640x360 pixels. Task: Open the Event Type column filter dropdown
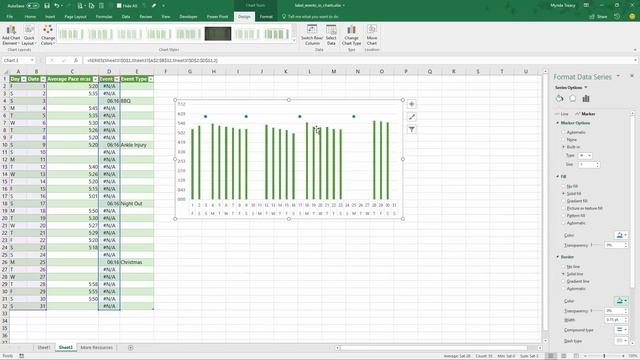pos(151,79)
